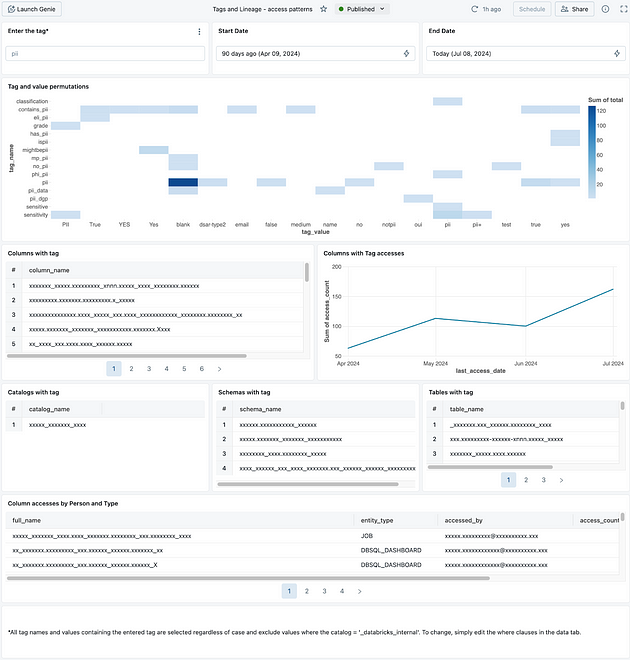Focus the Enter the tag input
Viewport: 630px width, 660px height.
pos(105,53)
